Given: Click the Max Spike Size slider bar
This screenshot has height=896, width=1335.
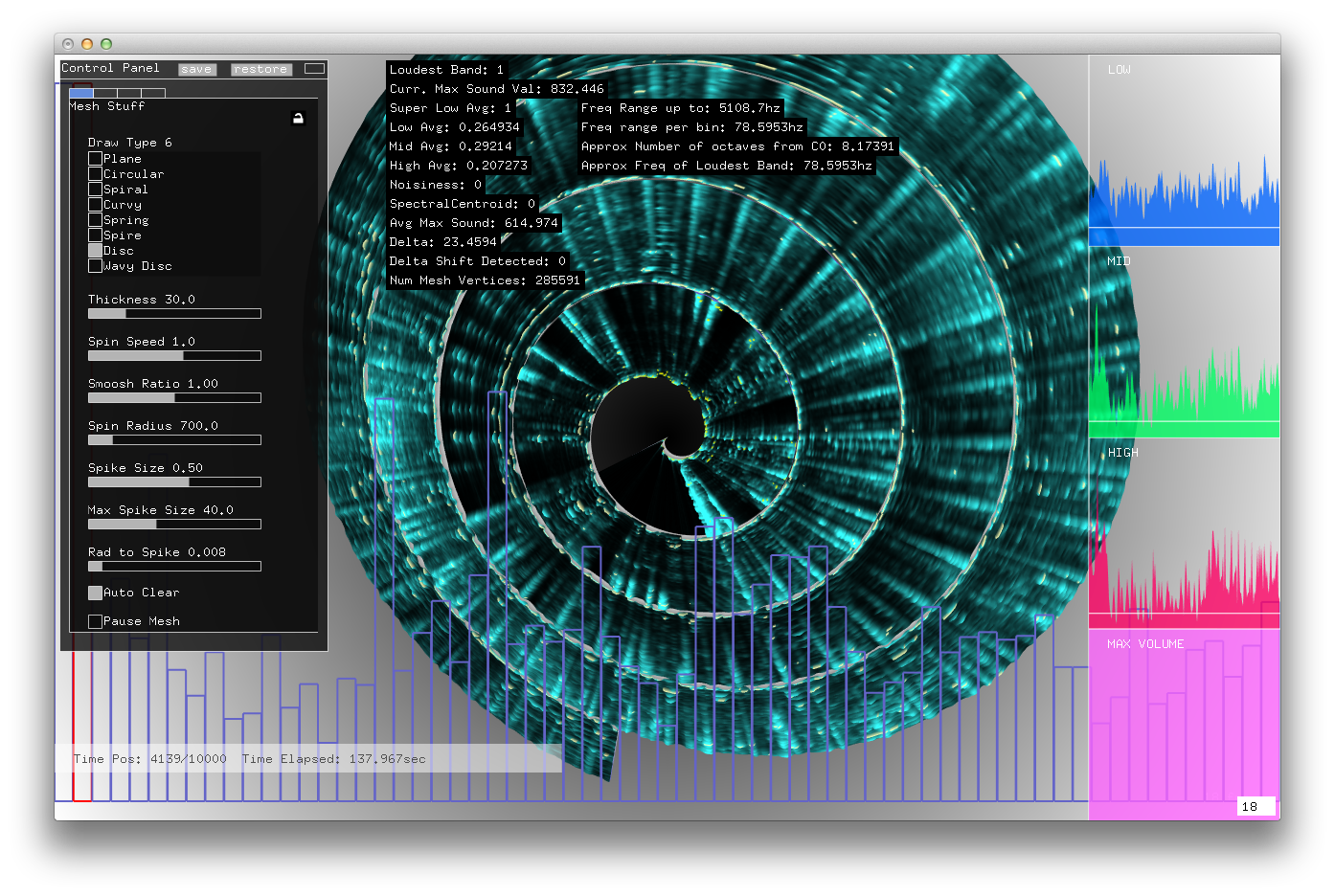Looking at the screenshot, I should (174, 525).
